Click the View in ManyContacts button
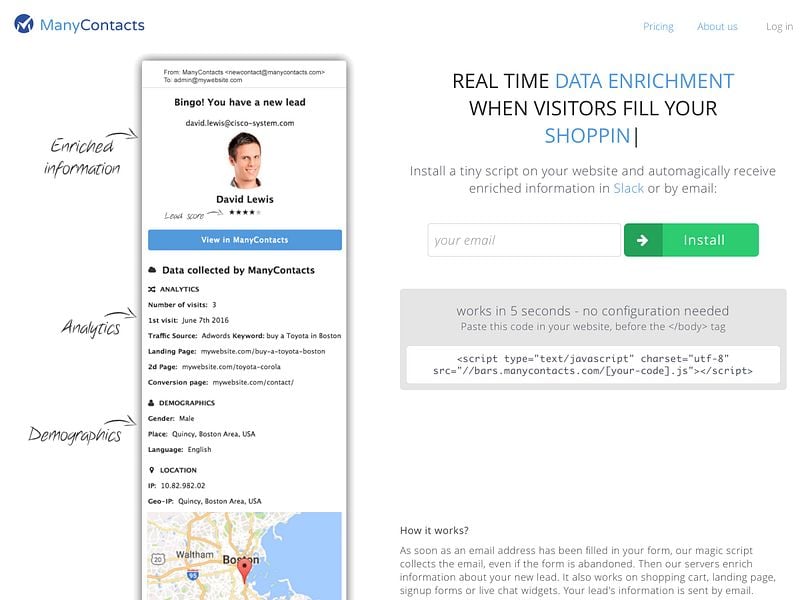 245,240
